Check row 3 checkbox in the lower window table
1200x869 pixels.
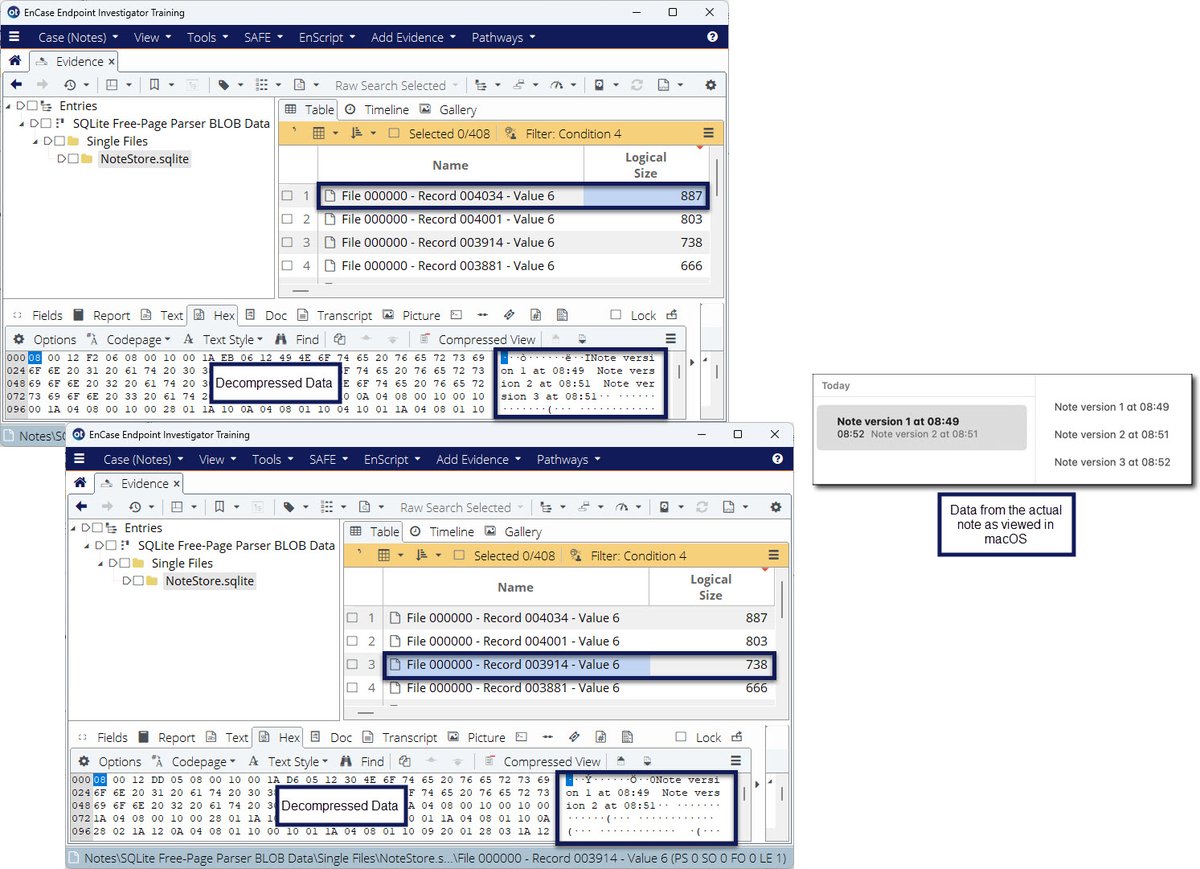click(352, 665)
